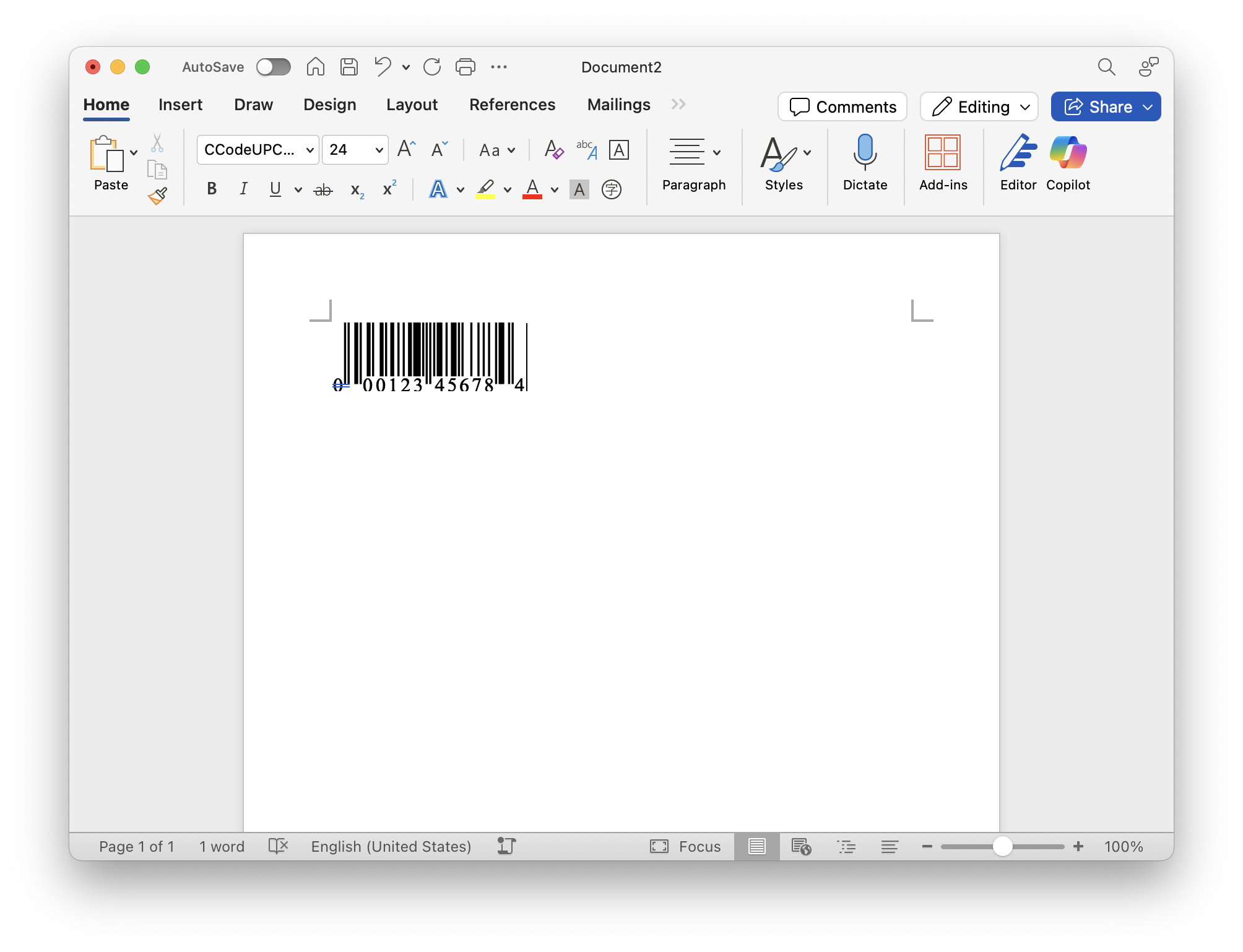Toggle underline formatting

(275, 189)
